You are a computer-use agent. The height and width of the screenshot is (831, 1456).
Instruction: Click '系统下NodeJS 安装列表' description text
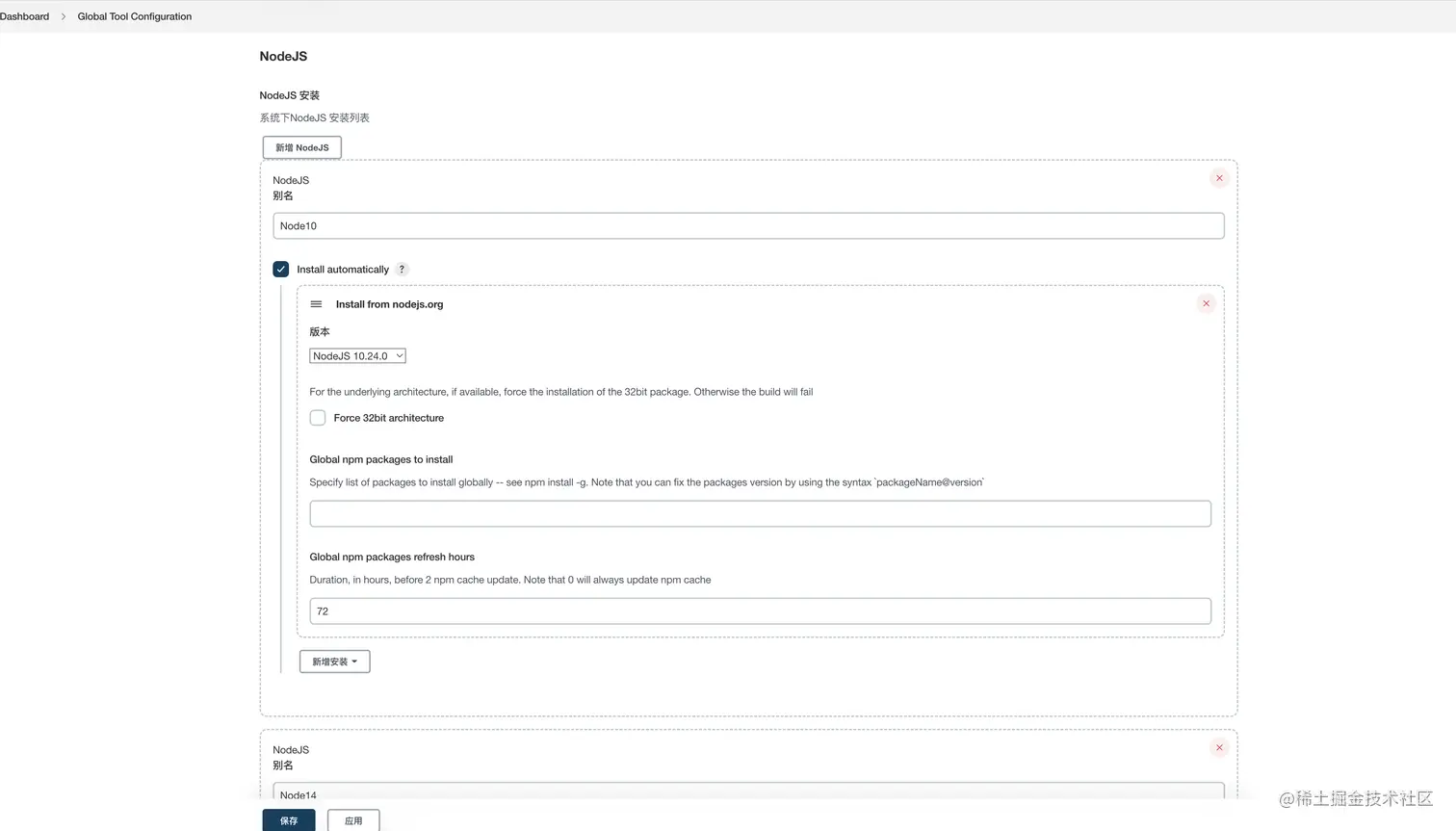pos(314,117)
